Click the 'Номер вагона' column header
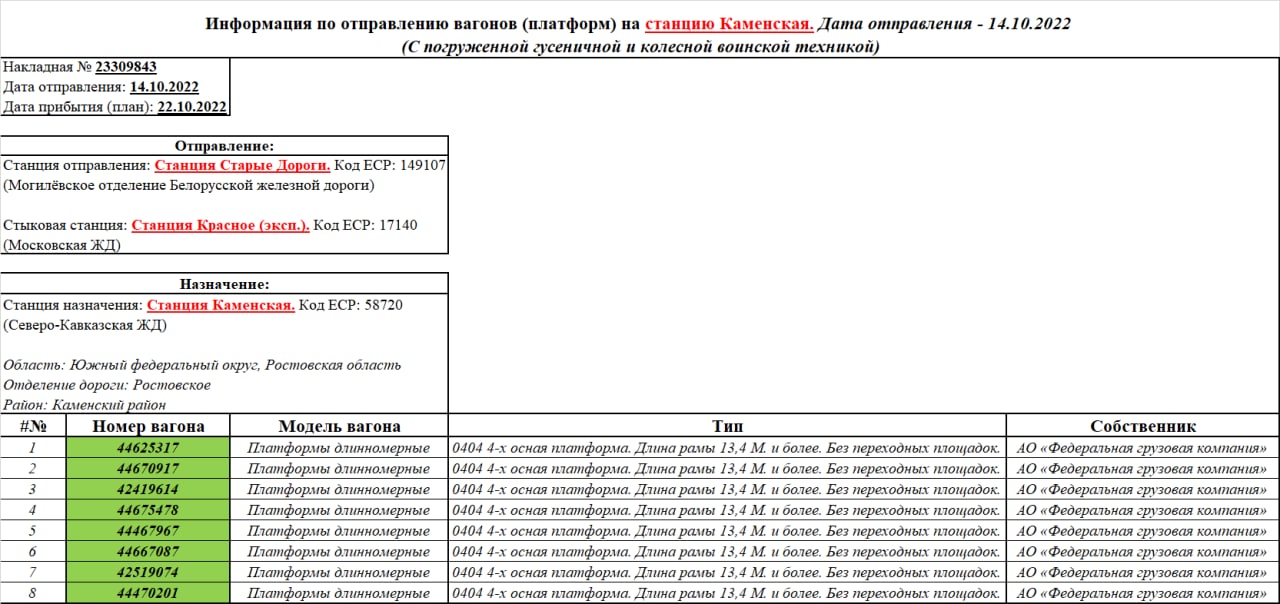Screen dimensions: 1280x604 (148, 426)
